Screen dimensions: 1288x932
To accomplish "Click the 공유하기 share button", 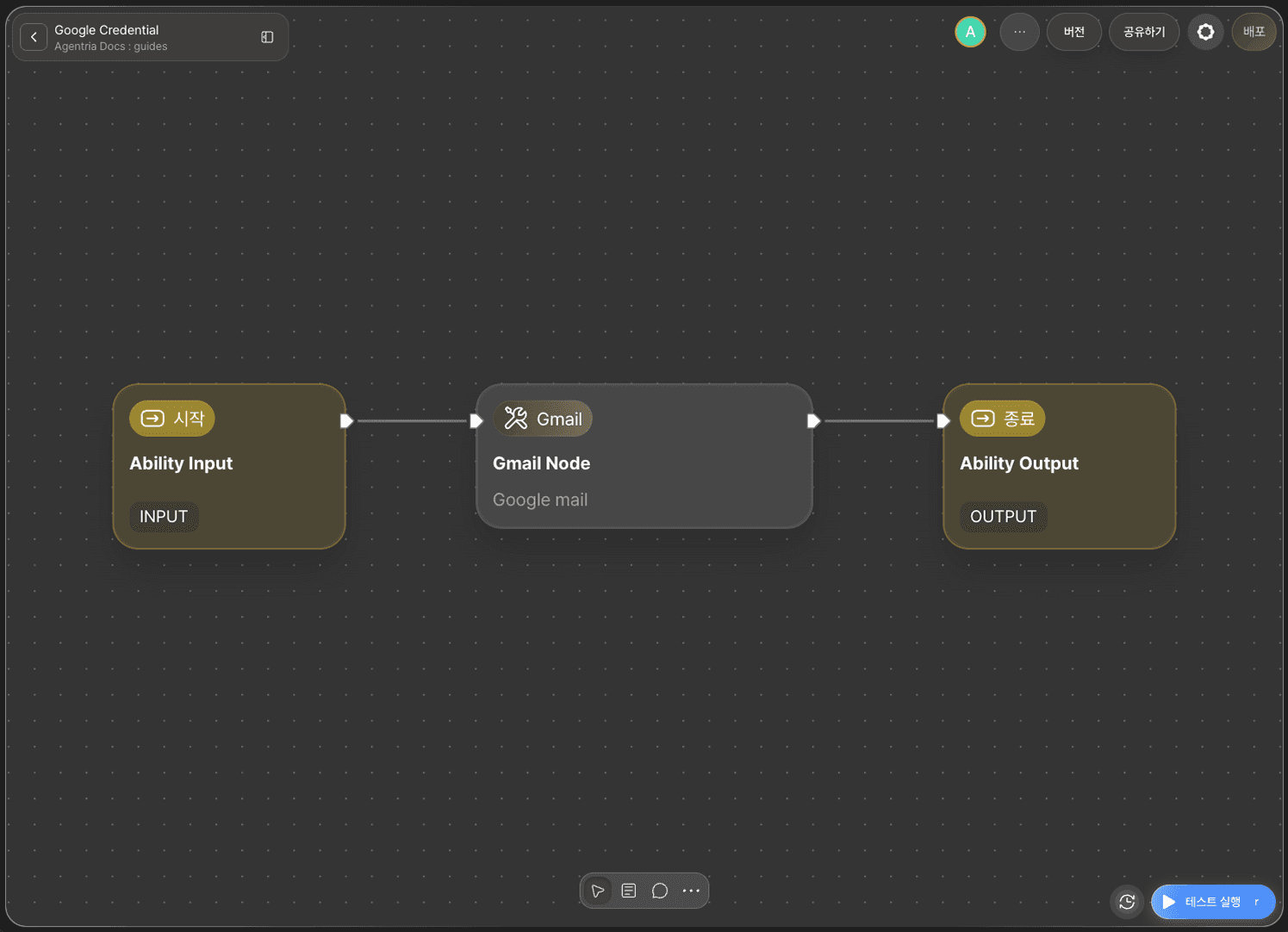I will point(1143,32).
